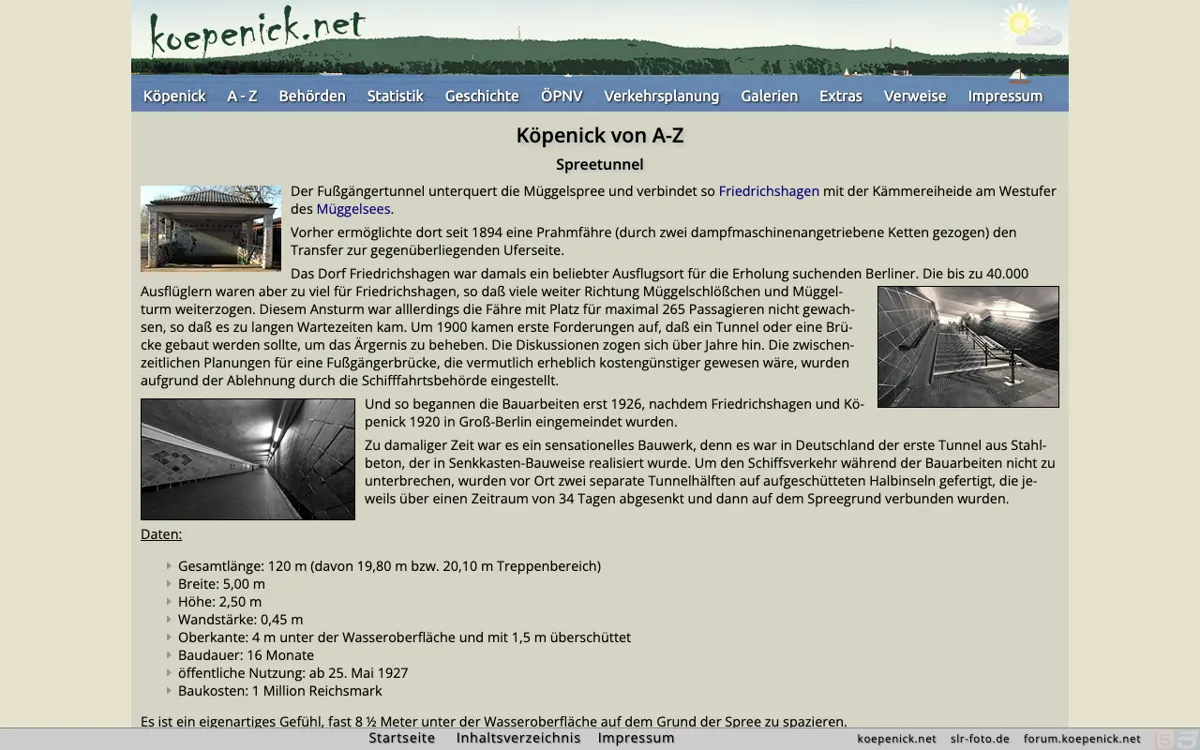Click the faded HTML5 badge icon

tap(1165, 739)
